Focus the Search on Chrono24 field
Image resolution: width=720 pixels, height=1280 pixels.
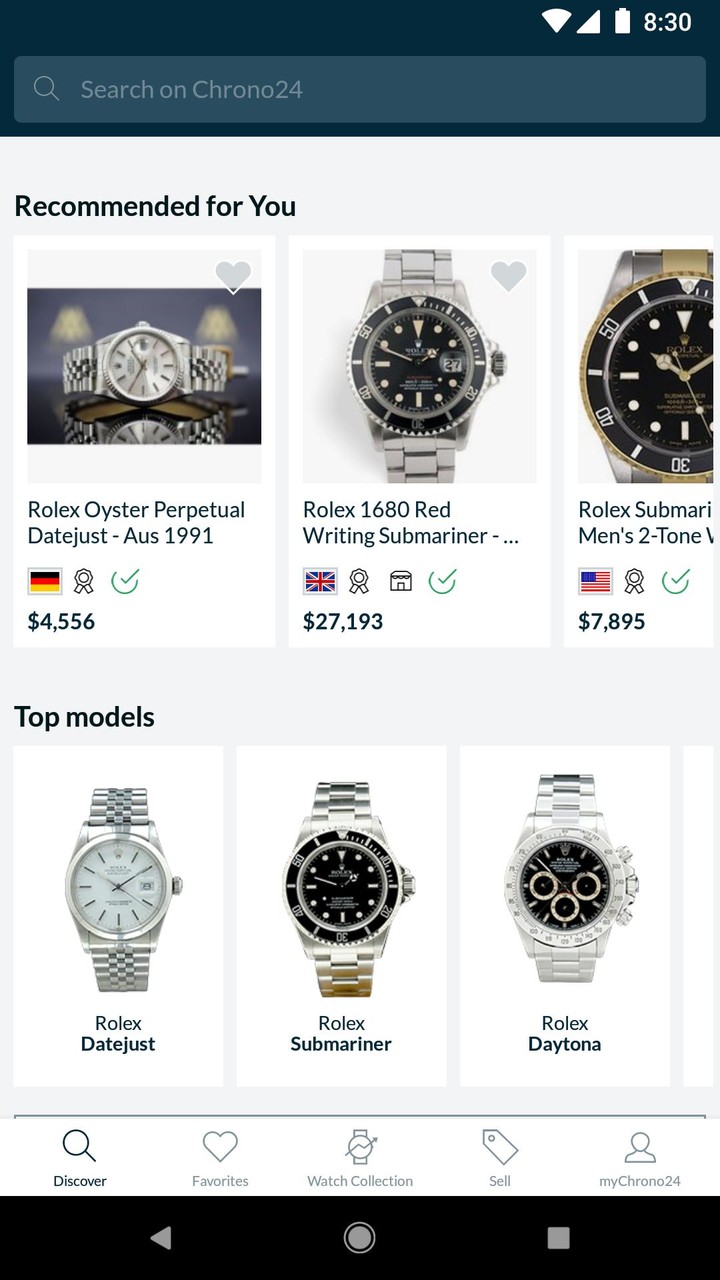[x=380, y=89]
